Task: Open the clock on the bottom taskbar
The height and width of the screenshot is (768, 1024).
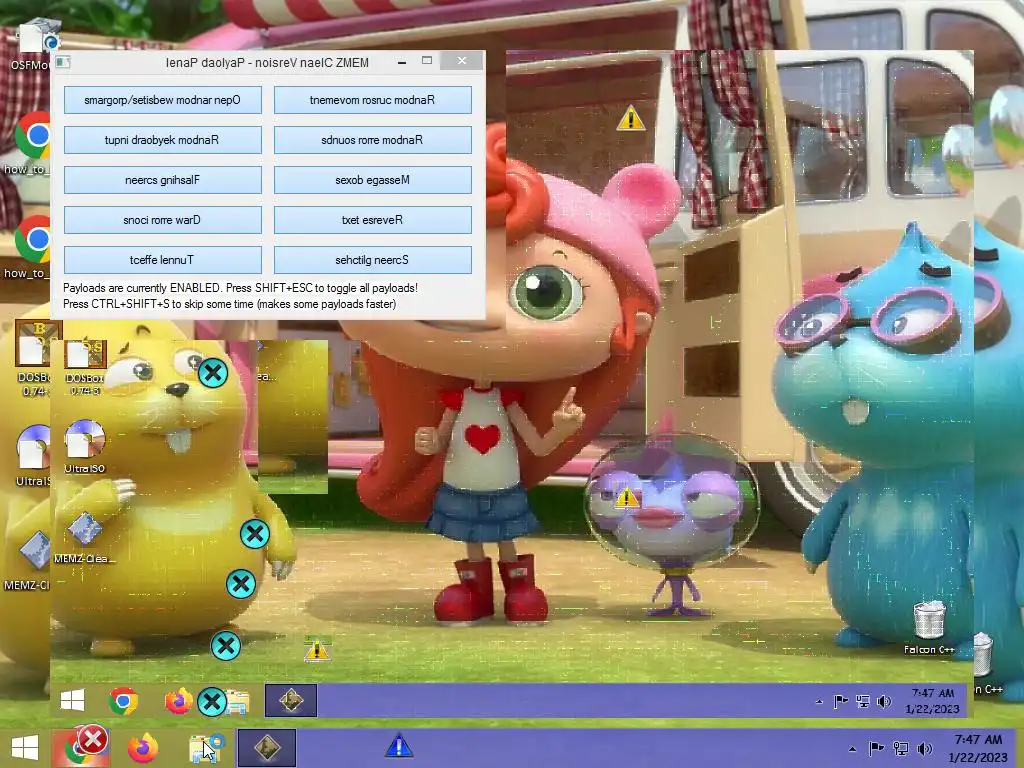Action: 978,748
